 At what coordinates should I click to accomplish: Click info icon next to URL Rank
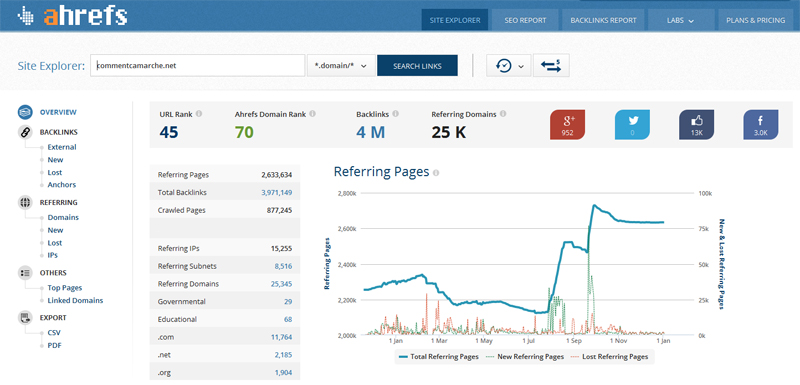199,114
